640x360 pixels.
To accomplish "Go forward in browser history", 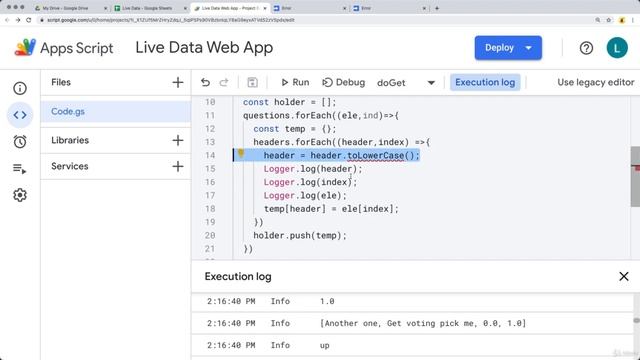I will pyautogui.click(x=18, y=20).
